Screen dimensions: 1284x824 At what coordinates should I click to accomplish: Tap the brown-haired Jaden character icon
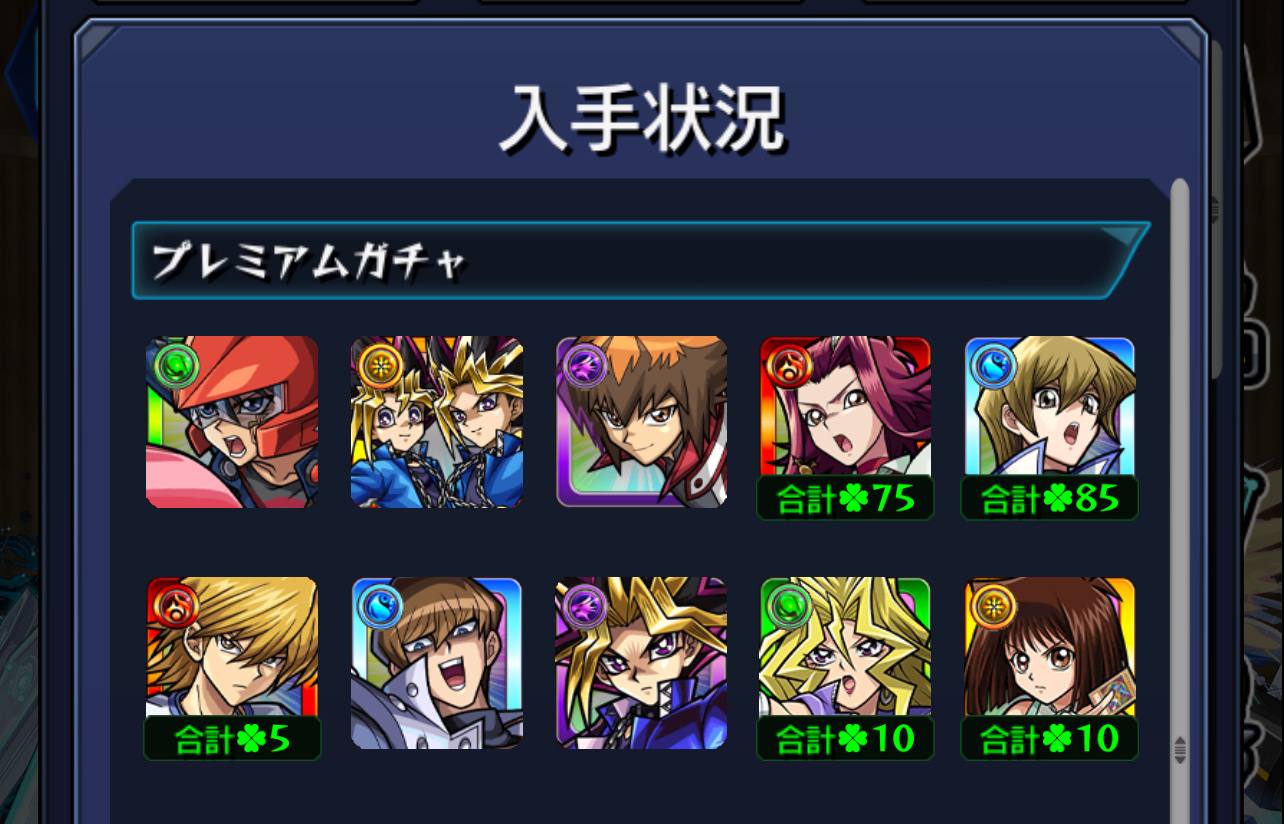[x=642, y=422]
